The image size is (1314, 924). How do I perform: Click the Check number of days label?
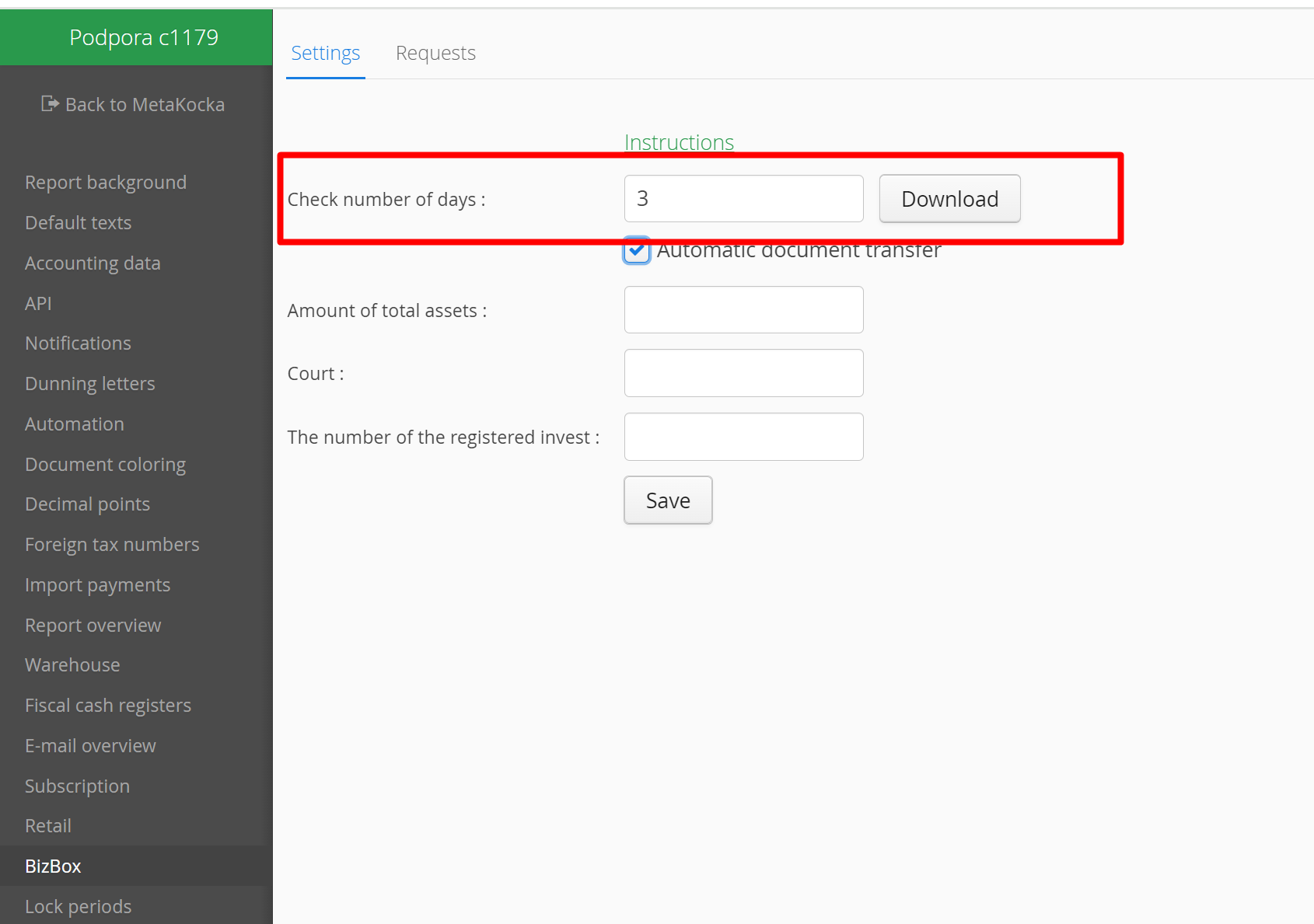click(386, 200)
